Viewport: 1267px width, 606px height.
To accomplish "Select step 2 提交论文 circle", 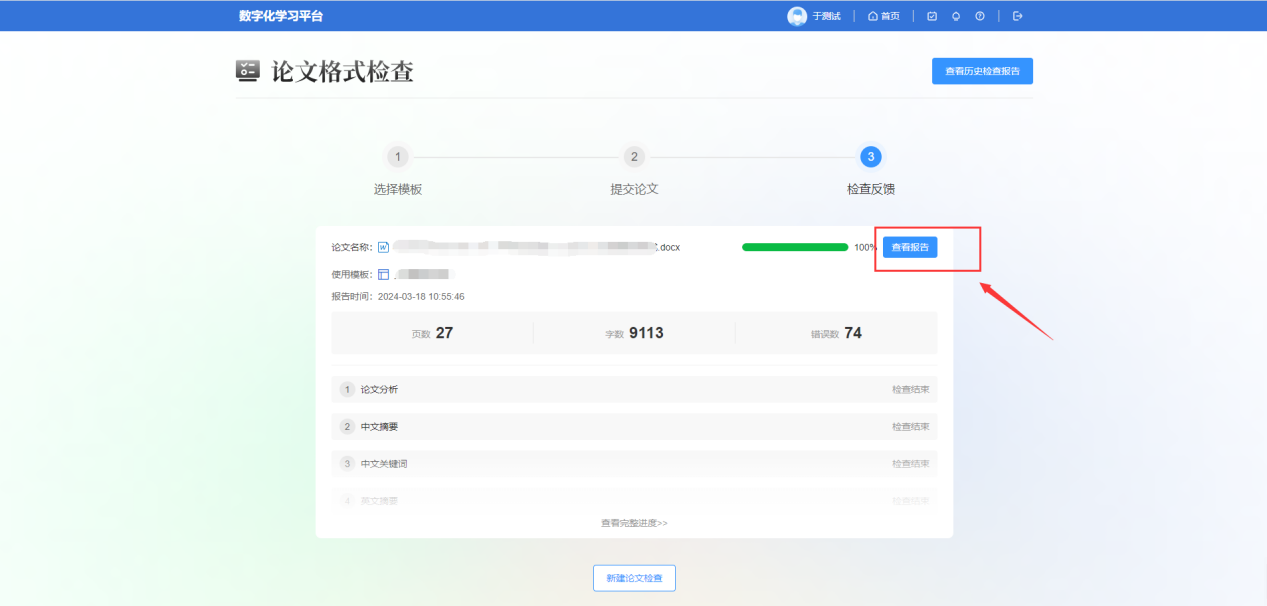I will [x=634, y=157].
